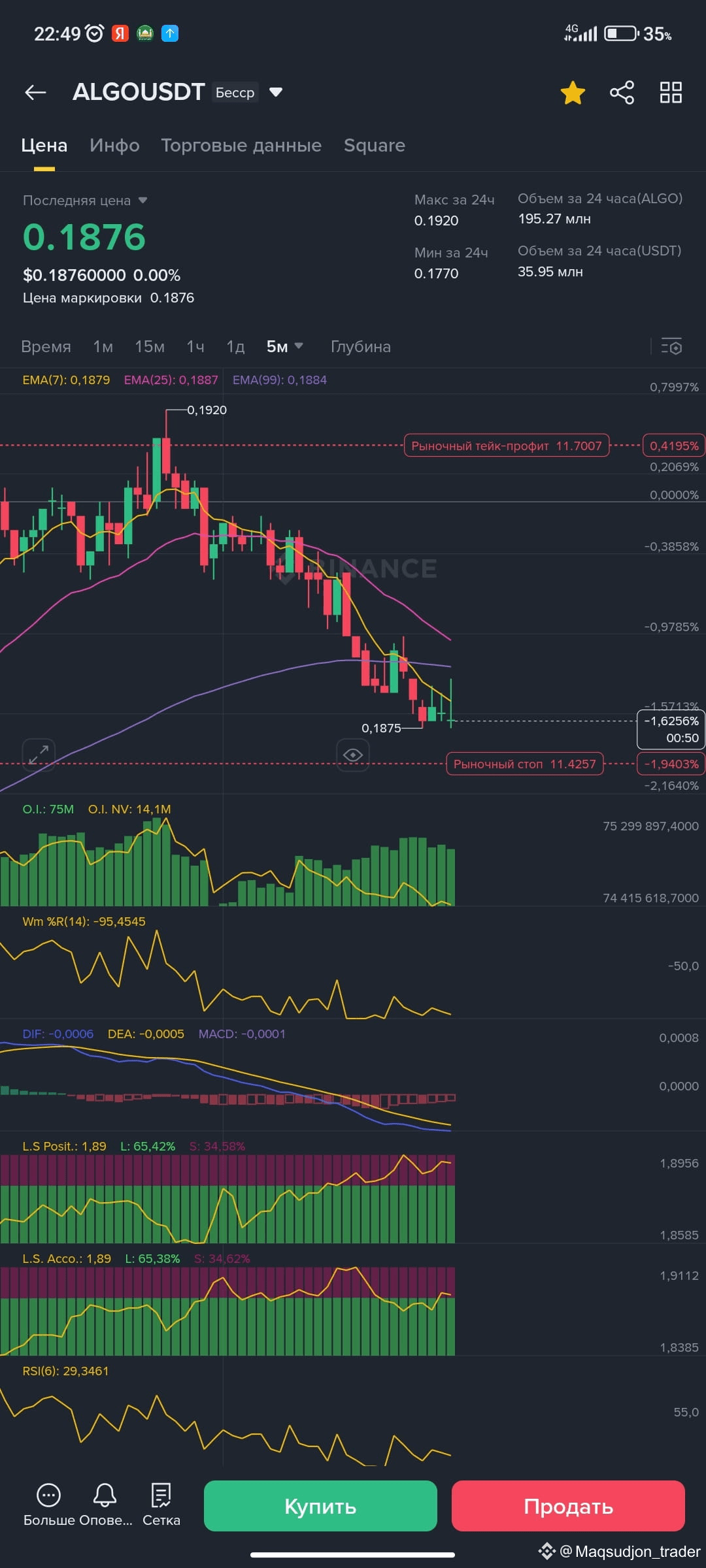
Task: Expand the 5м timeframe dropdown
Action: point(284,347)
